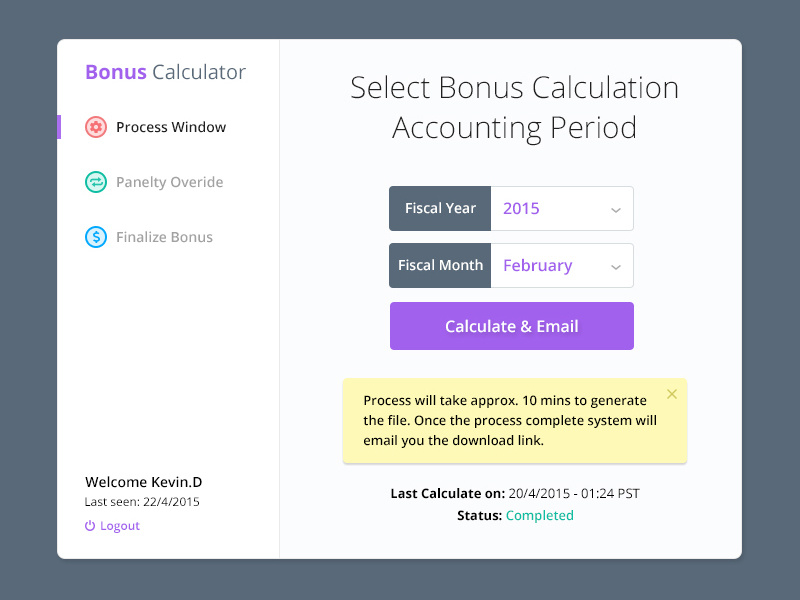Click the Fiscal Year chevron icon
This screenshot has width=800, height=600.
pyautogui.click(x=617, y=208)
